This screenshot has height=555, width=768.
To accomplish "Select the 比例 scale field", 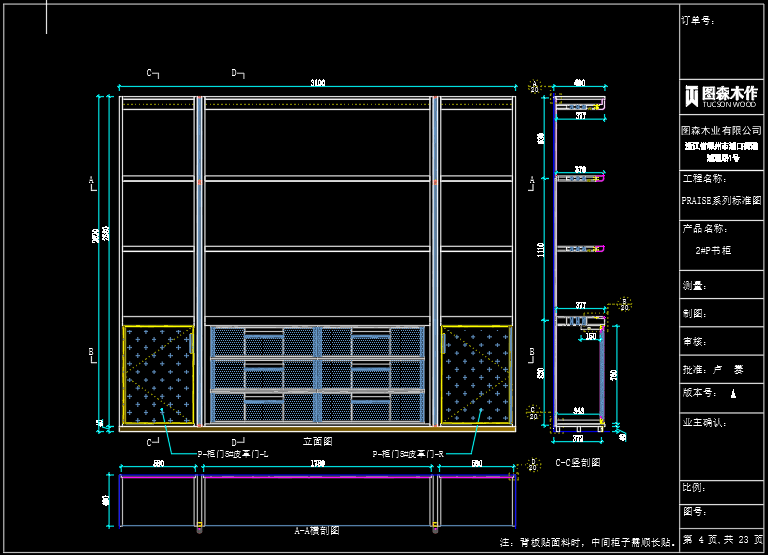I will (694, 488).
